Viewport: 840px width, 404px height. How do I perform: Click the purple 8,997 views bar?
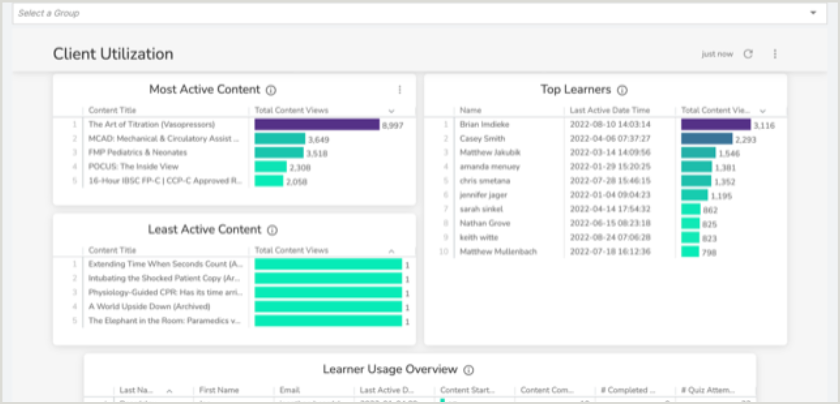pos(316,125)
